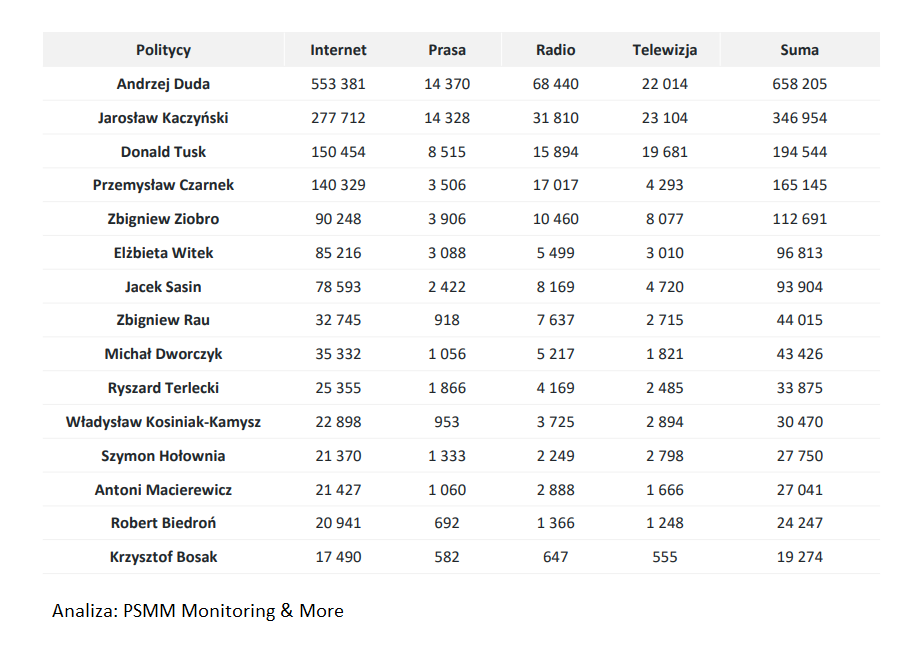Screen dimensions: 908x647
Task: Click Andrzej Duda's Suma value 658 205
Action: tap(799, 84)
